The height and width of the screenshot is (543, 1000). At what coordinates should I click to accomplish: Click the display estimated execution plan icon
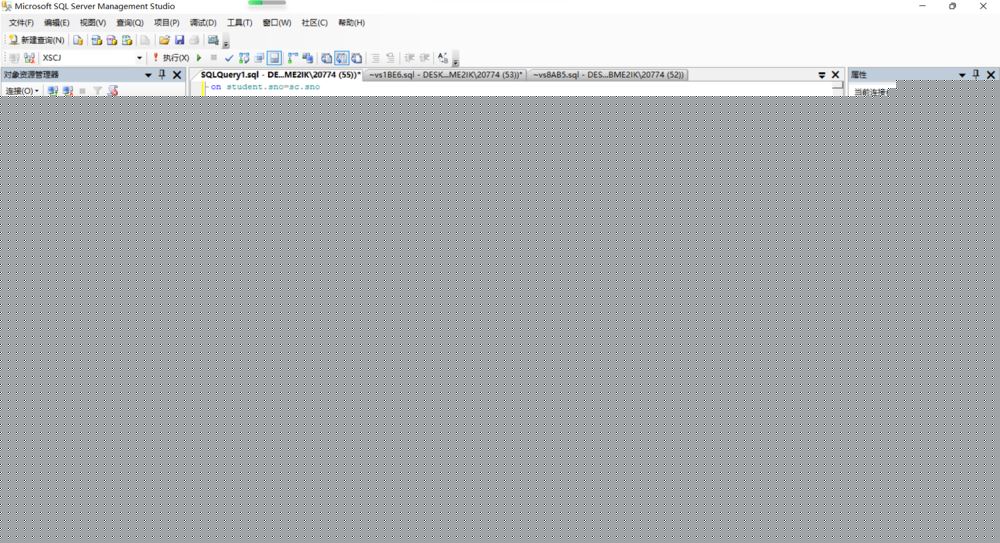coord(244,58)
